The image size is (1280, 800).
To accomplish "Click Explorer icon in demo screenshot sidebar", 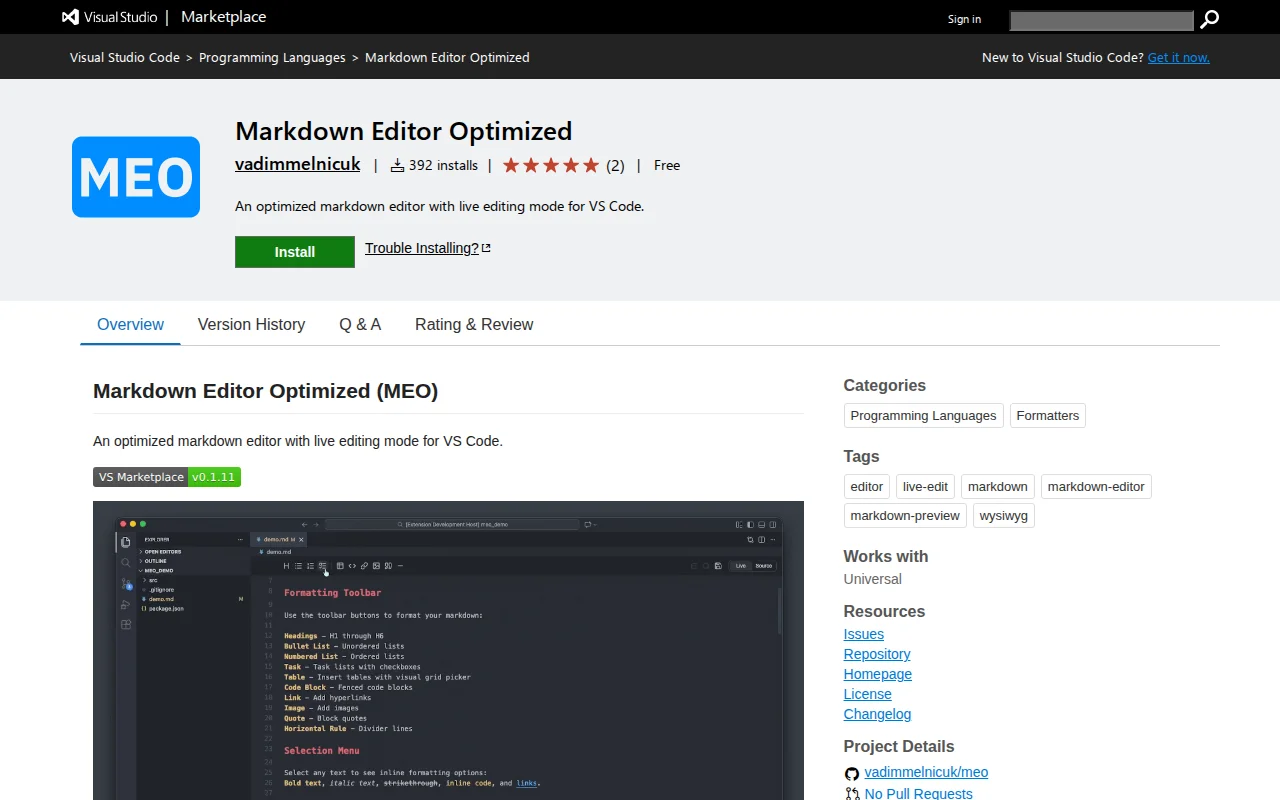I will (126, 542).
